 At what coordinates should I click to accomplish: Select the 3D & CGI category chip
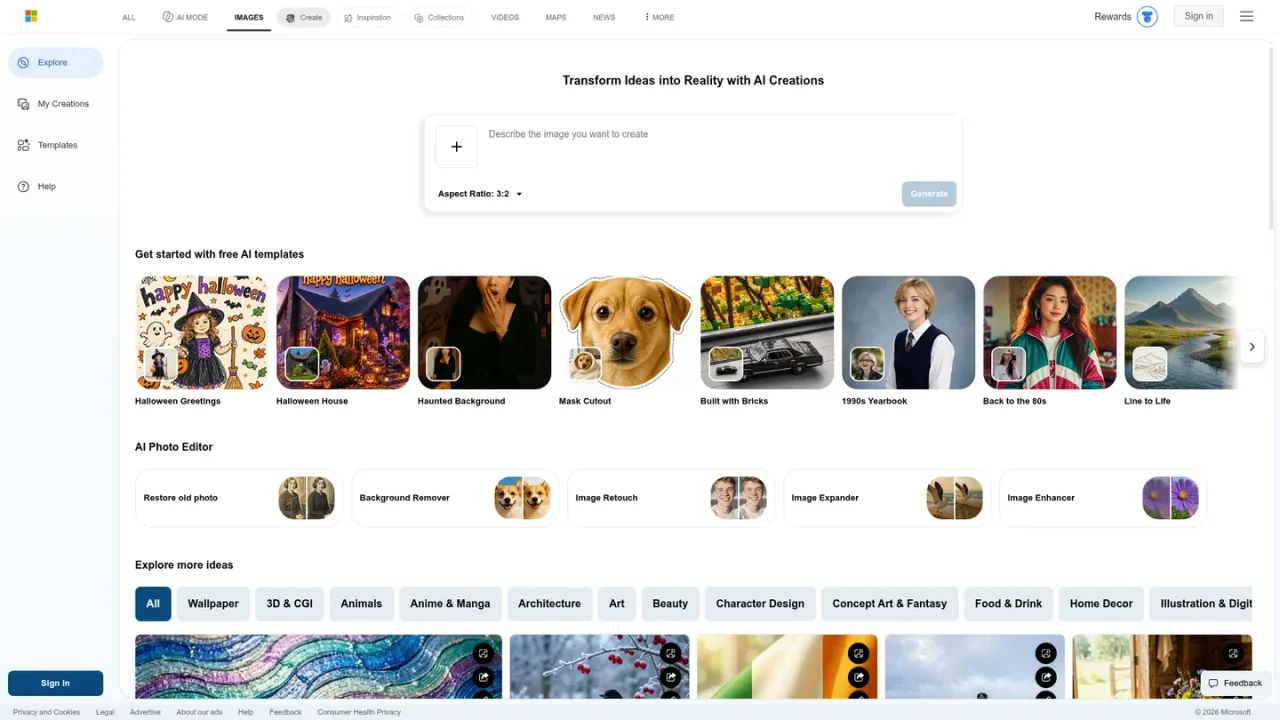pyautogui.click(x=290, y=604)
